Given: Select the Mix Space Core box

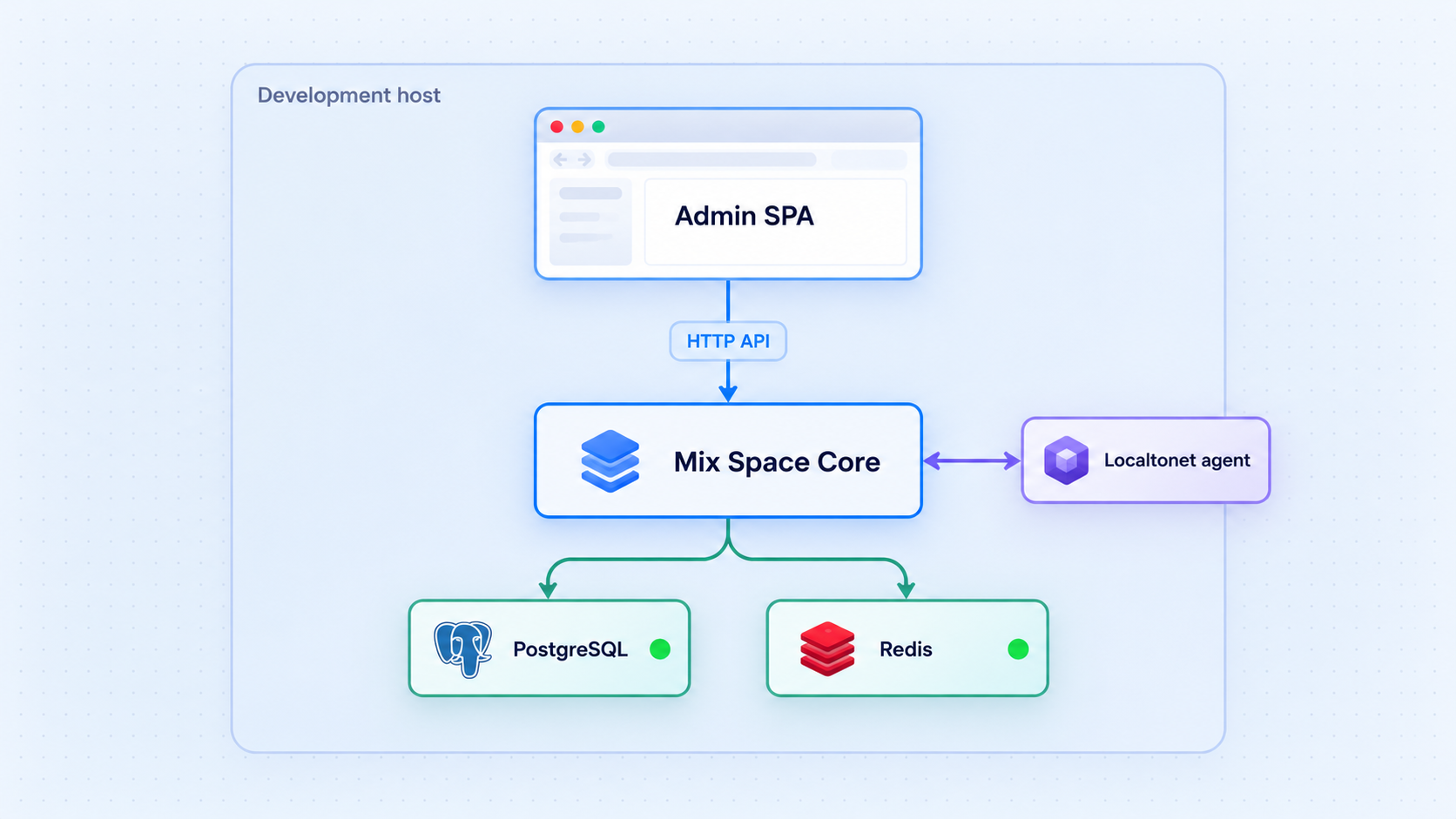Looking at the screenshot, I should coord(728,460).
